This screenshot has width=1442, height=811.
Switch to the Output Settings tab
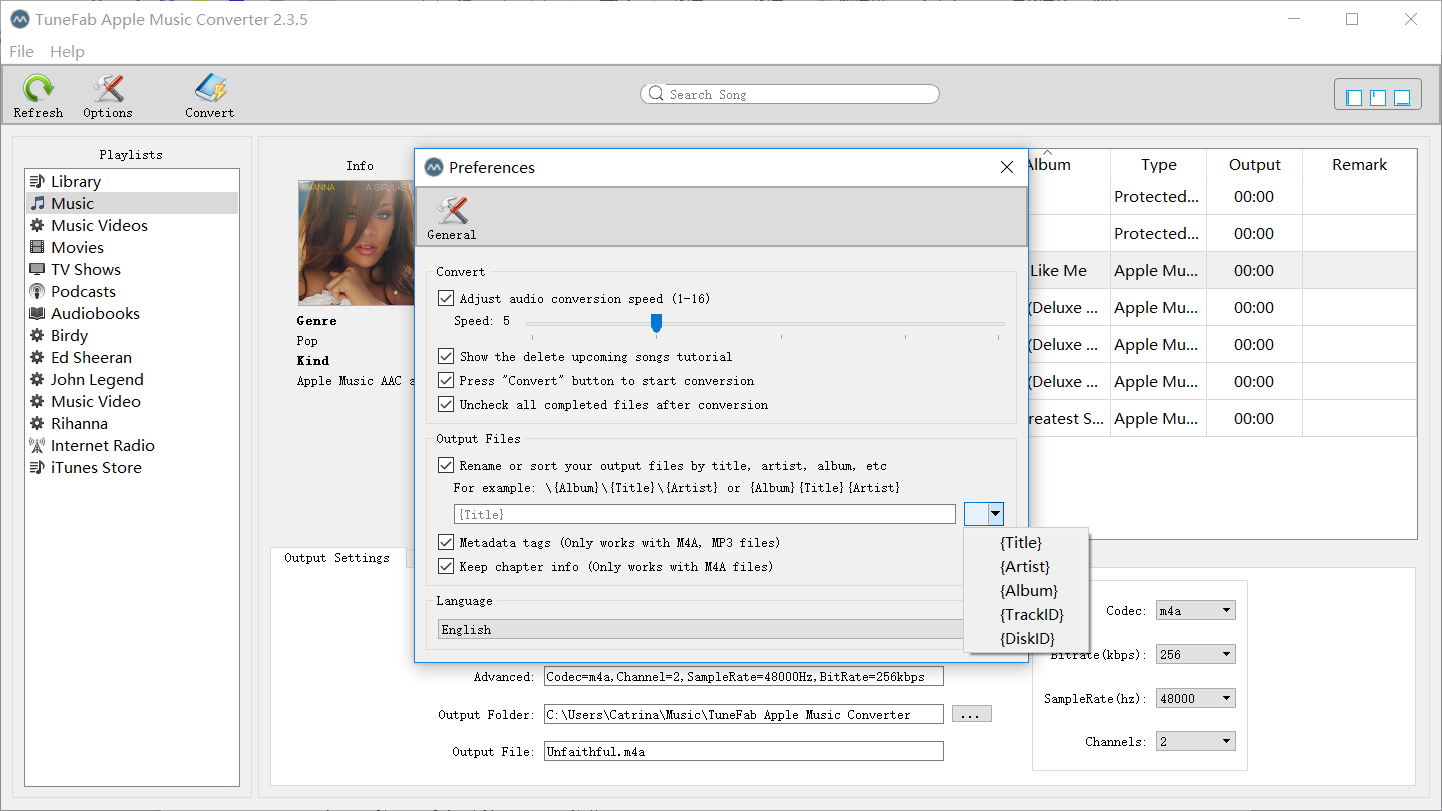coord(337,558)
